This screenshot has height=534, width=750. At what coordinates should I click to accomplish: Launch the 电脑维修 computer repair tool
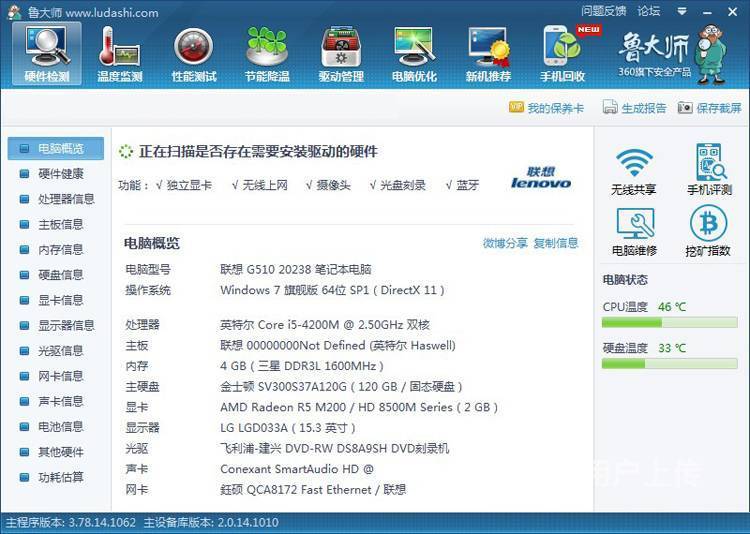pos(634,232)
